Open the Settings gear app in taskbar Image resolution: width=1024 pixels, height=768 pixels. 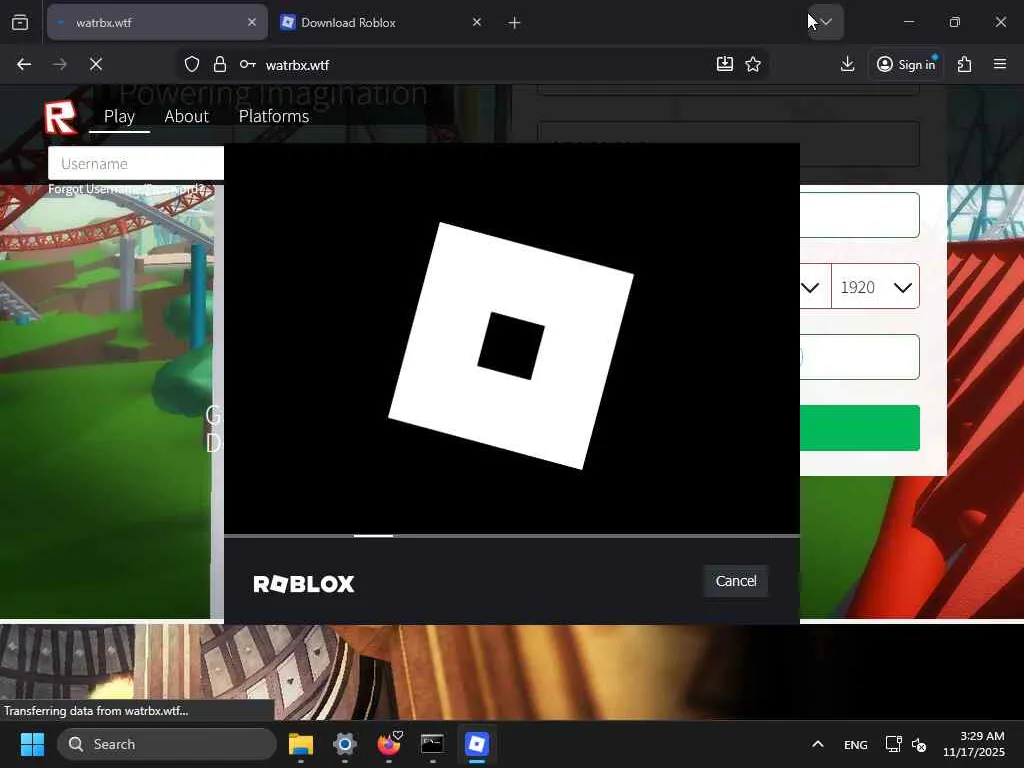click(x=345, y=744)
